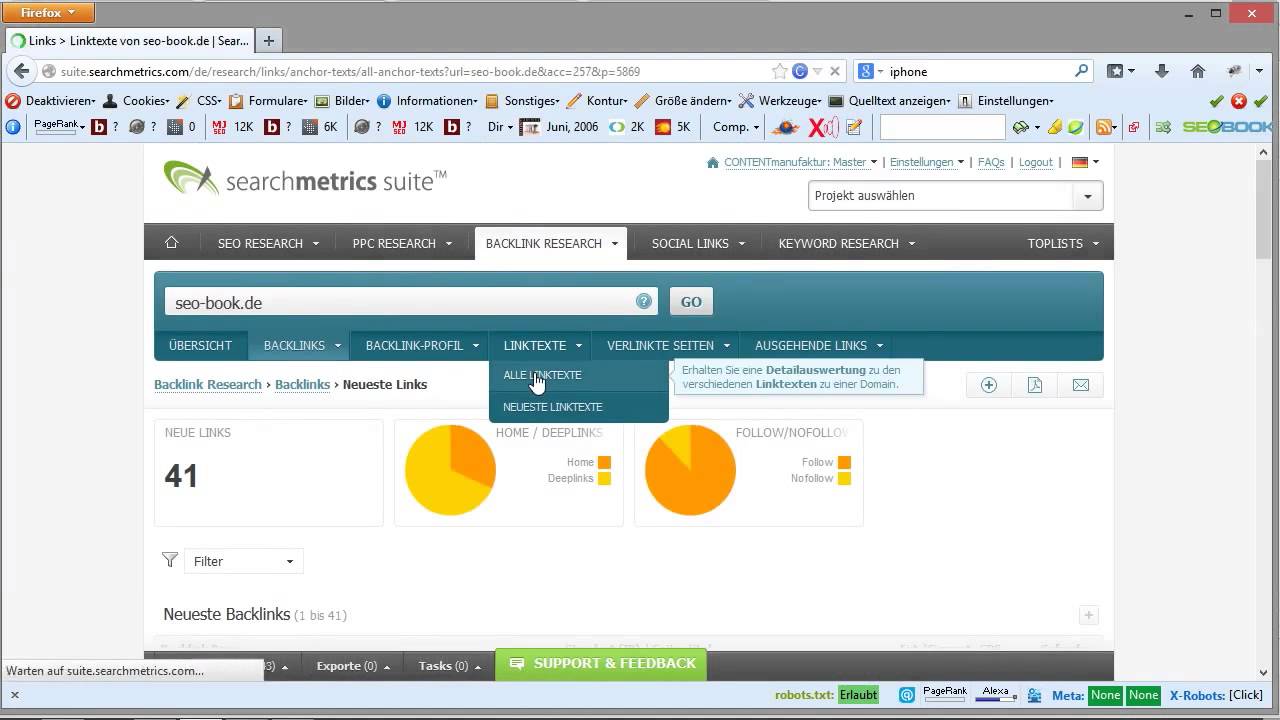
Task: Click the SEO toolbar empty search field
Action: pyautogui.click(x=942, y=127)
